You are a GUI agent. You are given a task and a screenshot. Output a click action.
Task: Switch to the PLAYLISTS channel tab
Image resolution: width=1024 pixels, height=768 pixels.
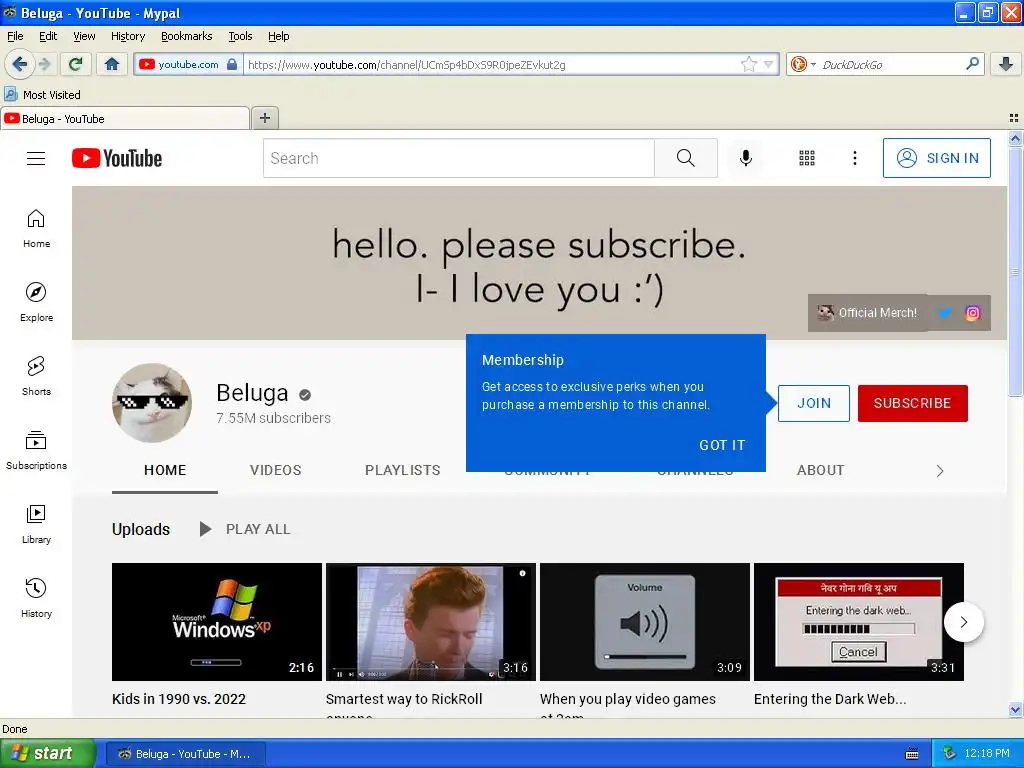coord(403,470)
